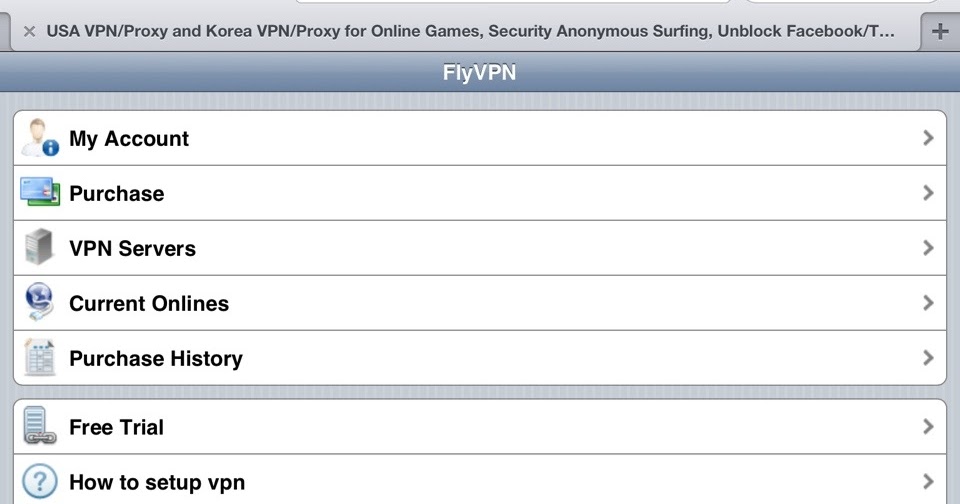
Task: Click the VPN Servers tower icon
Action: (x=40, y=247)
